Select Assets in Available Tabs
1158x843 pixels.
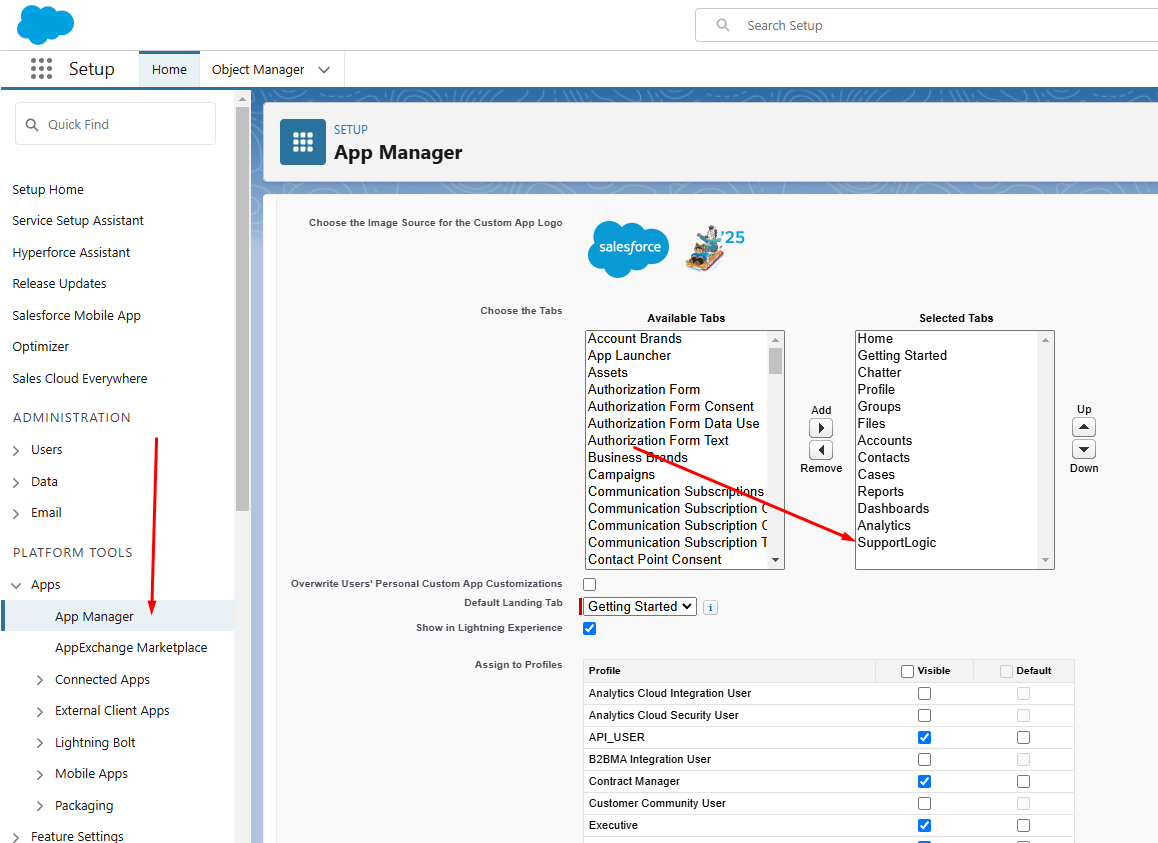click(x=608, y=373)
